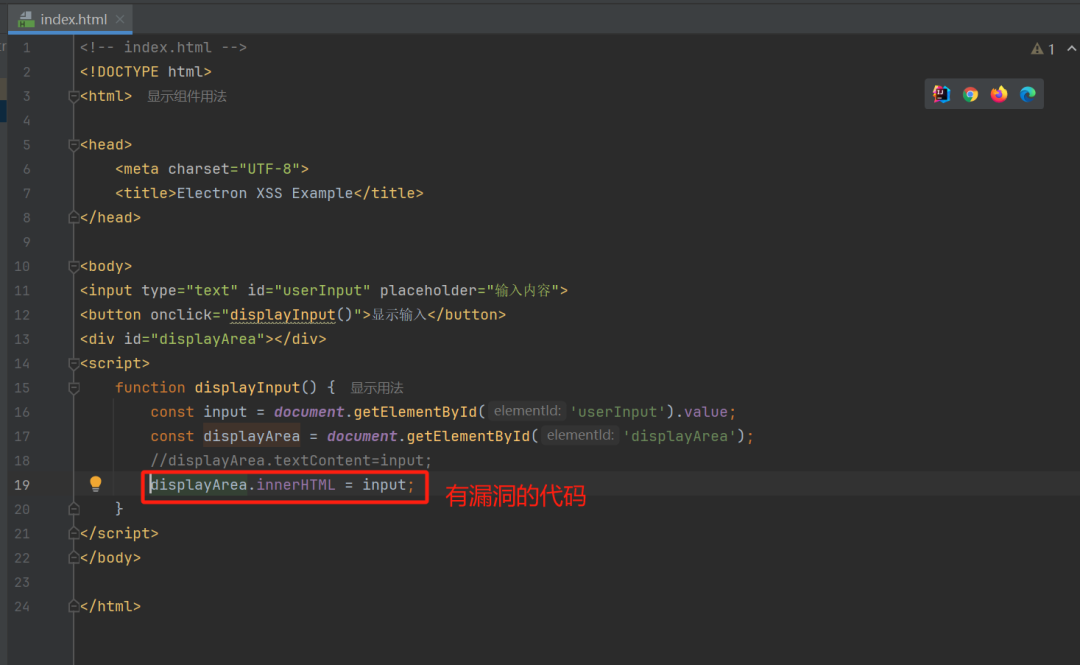Screen dimensions: 1080x665
Task: Click the 'userInput' string argument
Action: click(618, 412)
